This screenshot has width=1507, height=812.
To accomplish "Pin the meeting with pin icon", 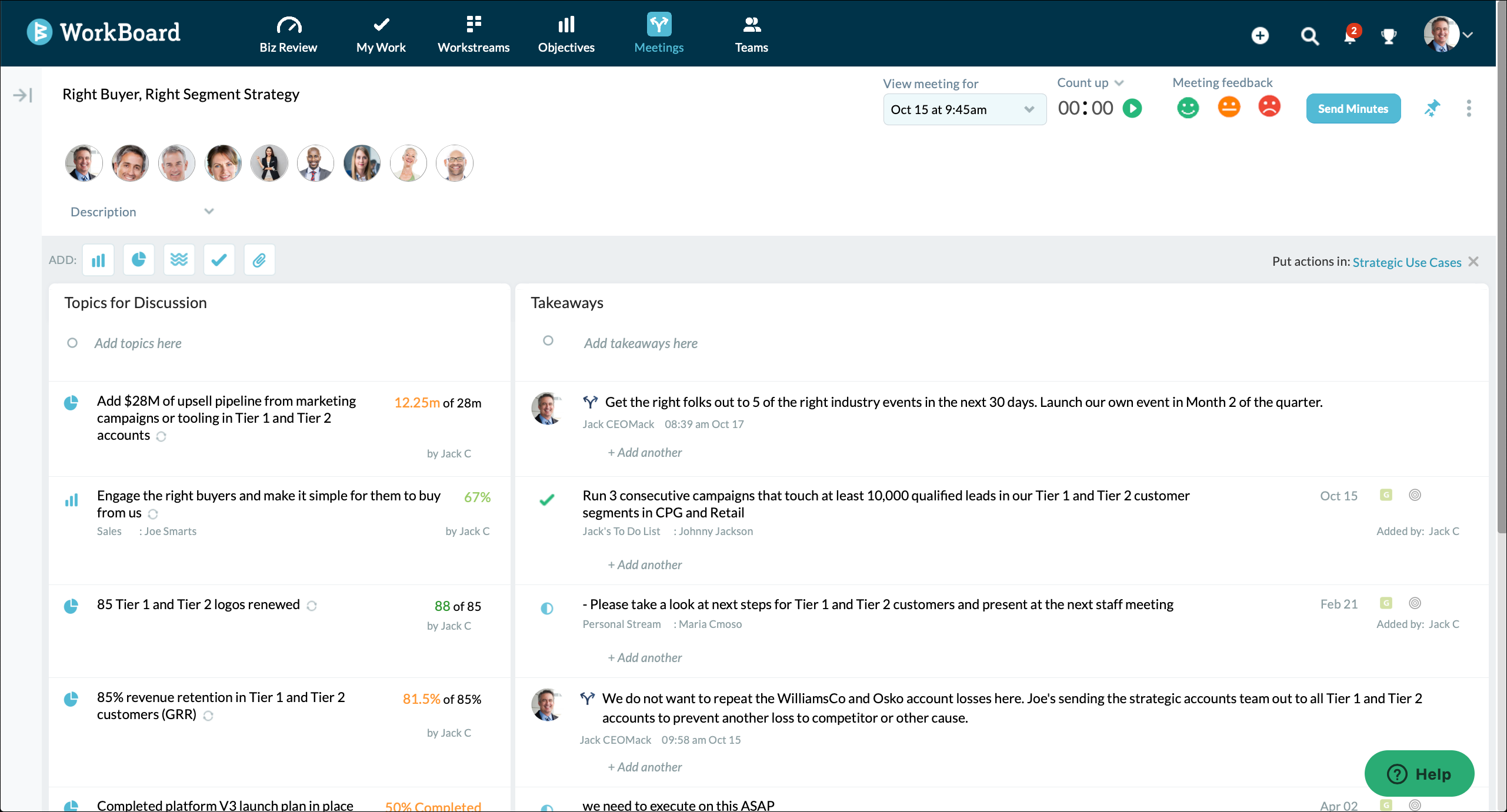I will (1432, 108).
